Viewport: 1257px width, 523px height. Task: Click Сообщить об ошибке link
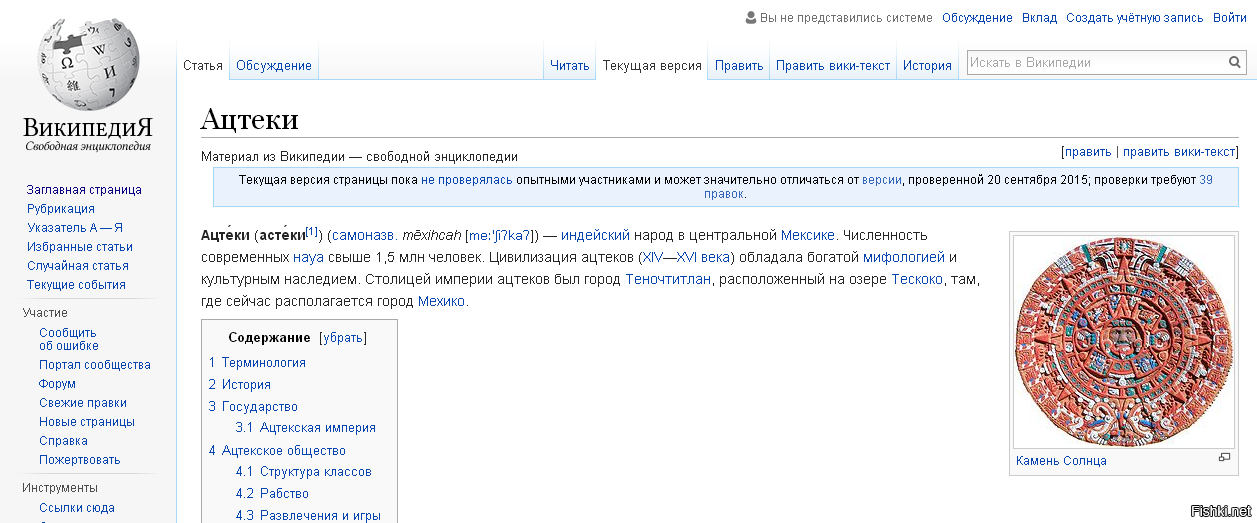68,339
